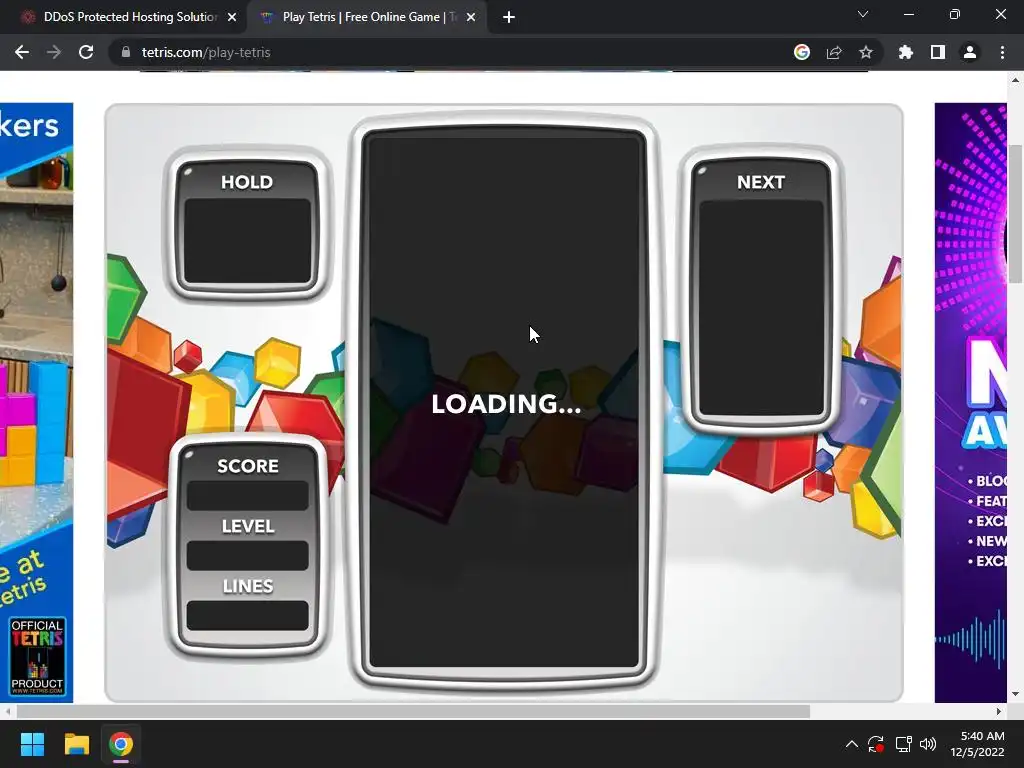Open the tab search chevron
Screen dimensions: 1024x768
pos(863,14)
